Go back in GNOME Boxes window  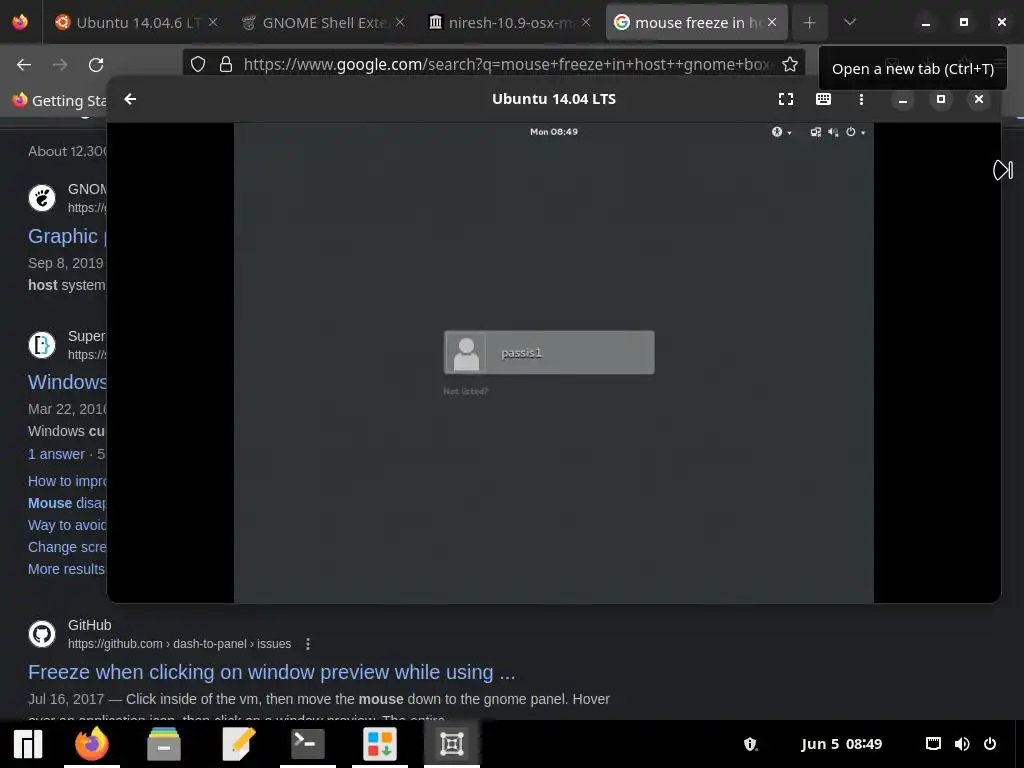coord(131,99)
